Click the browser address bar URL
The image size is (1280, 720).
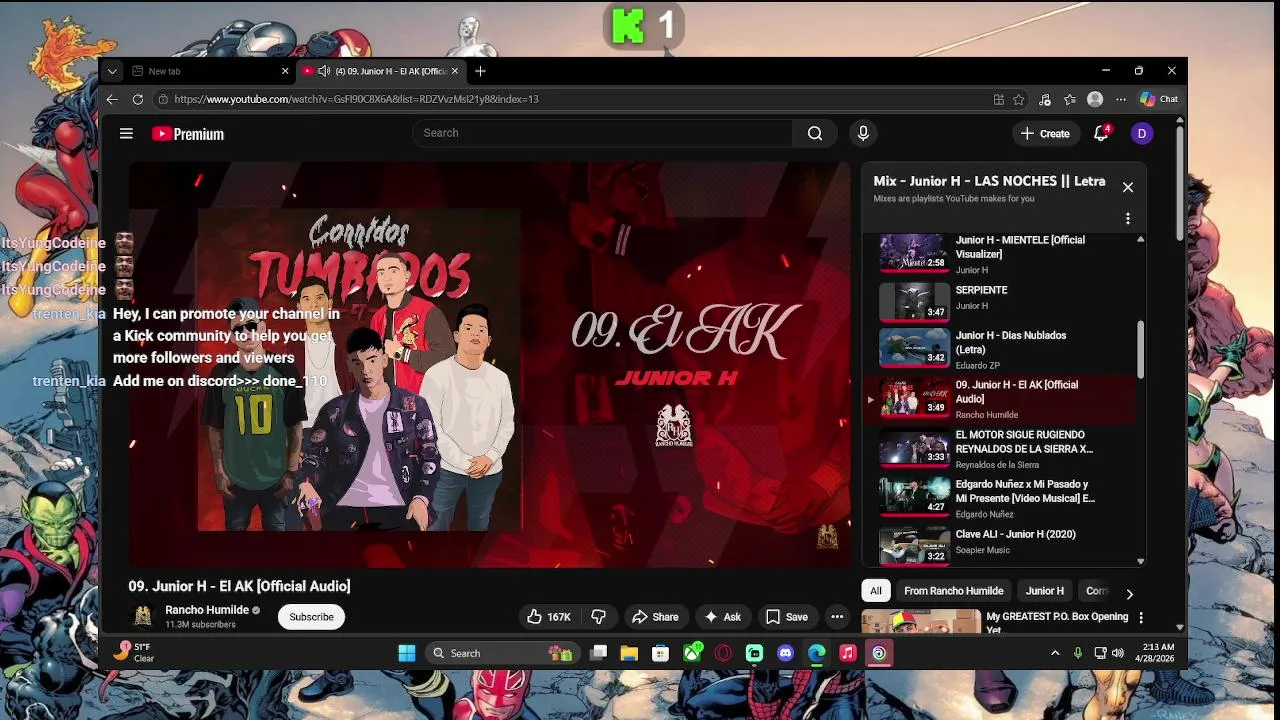[x=356, y=99]
